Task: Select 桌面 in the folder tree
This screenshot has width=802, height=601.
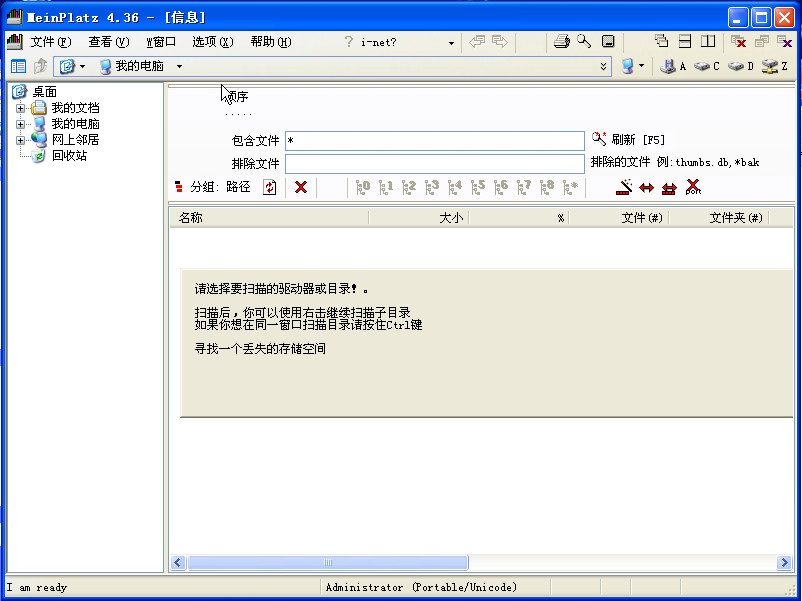Action: click(44, 92)
